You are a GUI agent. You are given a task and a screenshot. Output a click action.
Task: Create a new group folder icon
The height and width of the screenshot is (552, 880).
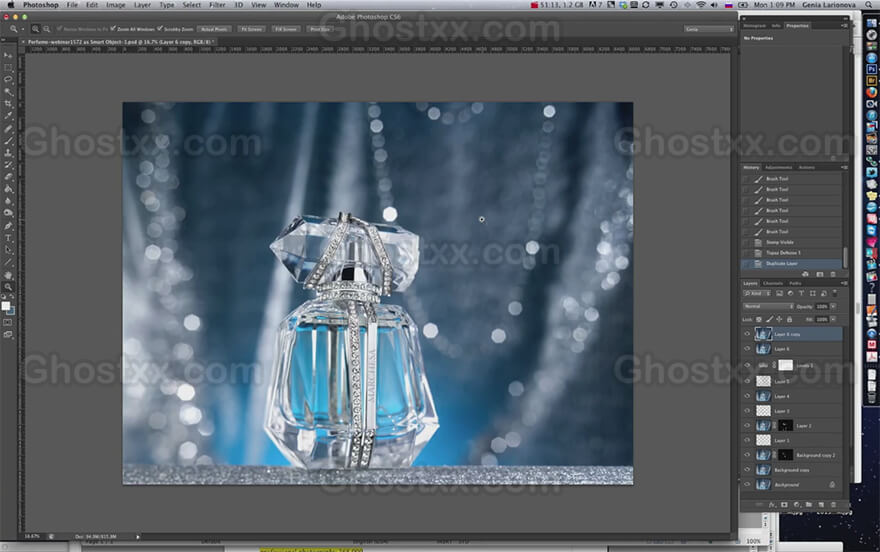[x=809, y=505]
